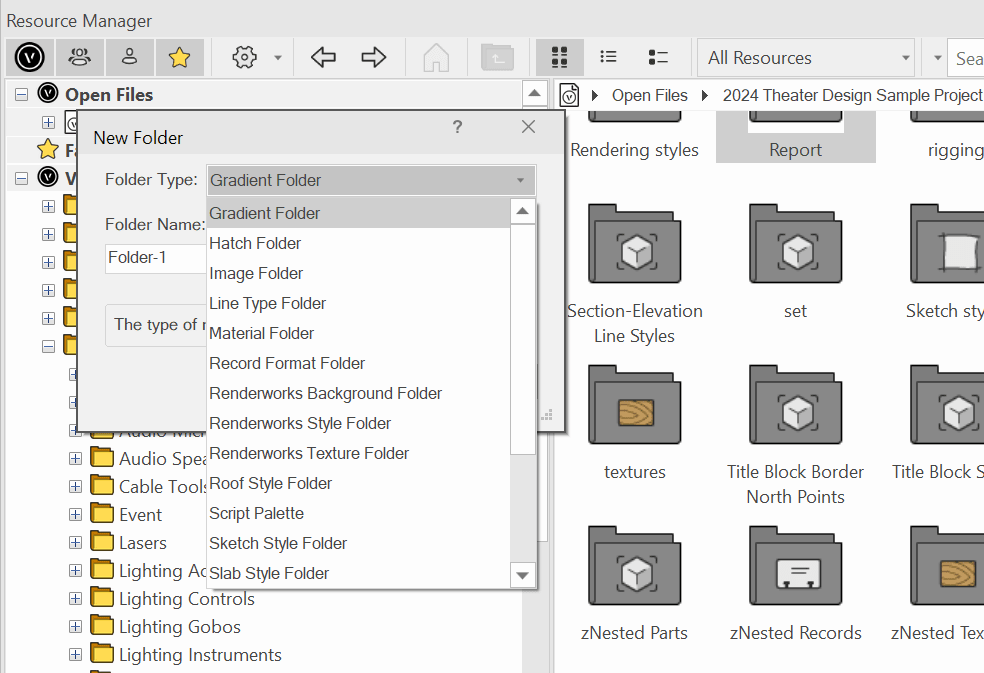The image size is (984, 673).
Task: Open the Section-Elevation Line Styles folder
Action: (x=634, y=244)
